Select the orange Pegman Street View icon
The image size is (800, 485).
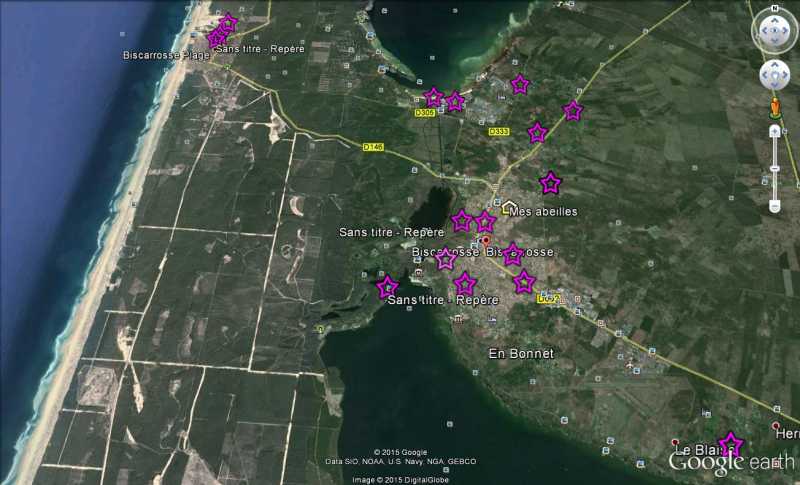[775, 107]
